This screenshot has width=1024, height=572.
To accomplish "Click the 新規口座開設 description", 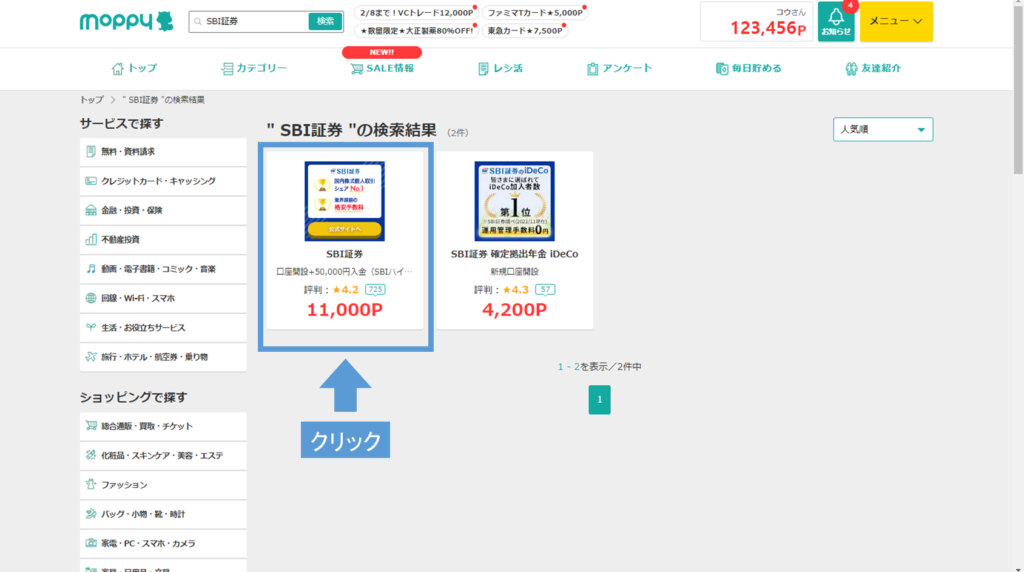I will 515,272.
